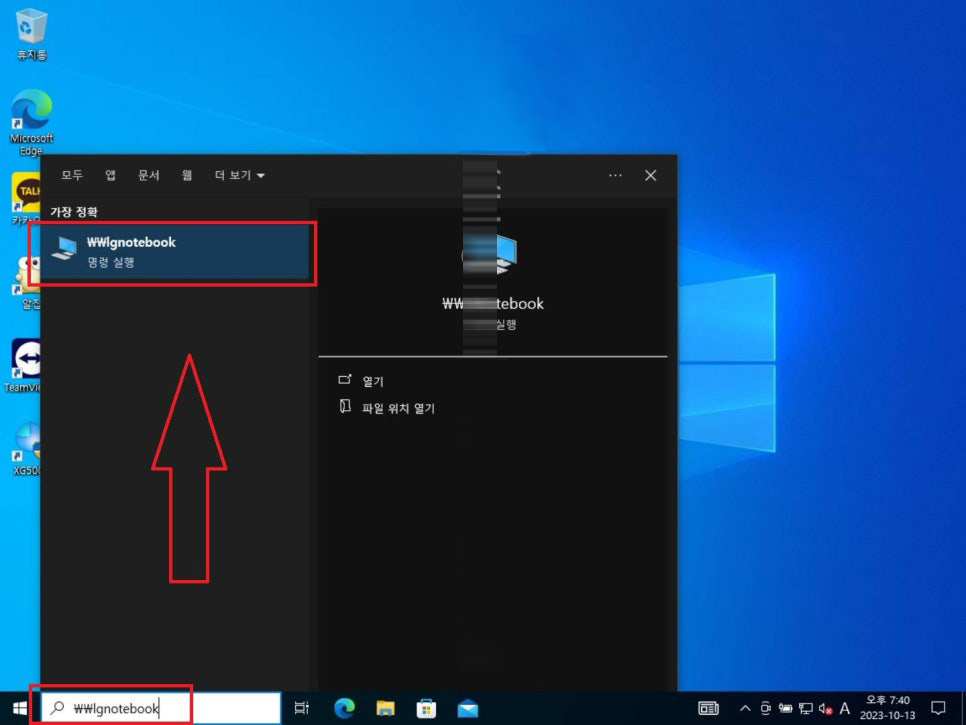
Task: Open the search panel options ellipsis menu
Action: coord(615,176)
